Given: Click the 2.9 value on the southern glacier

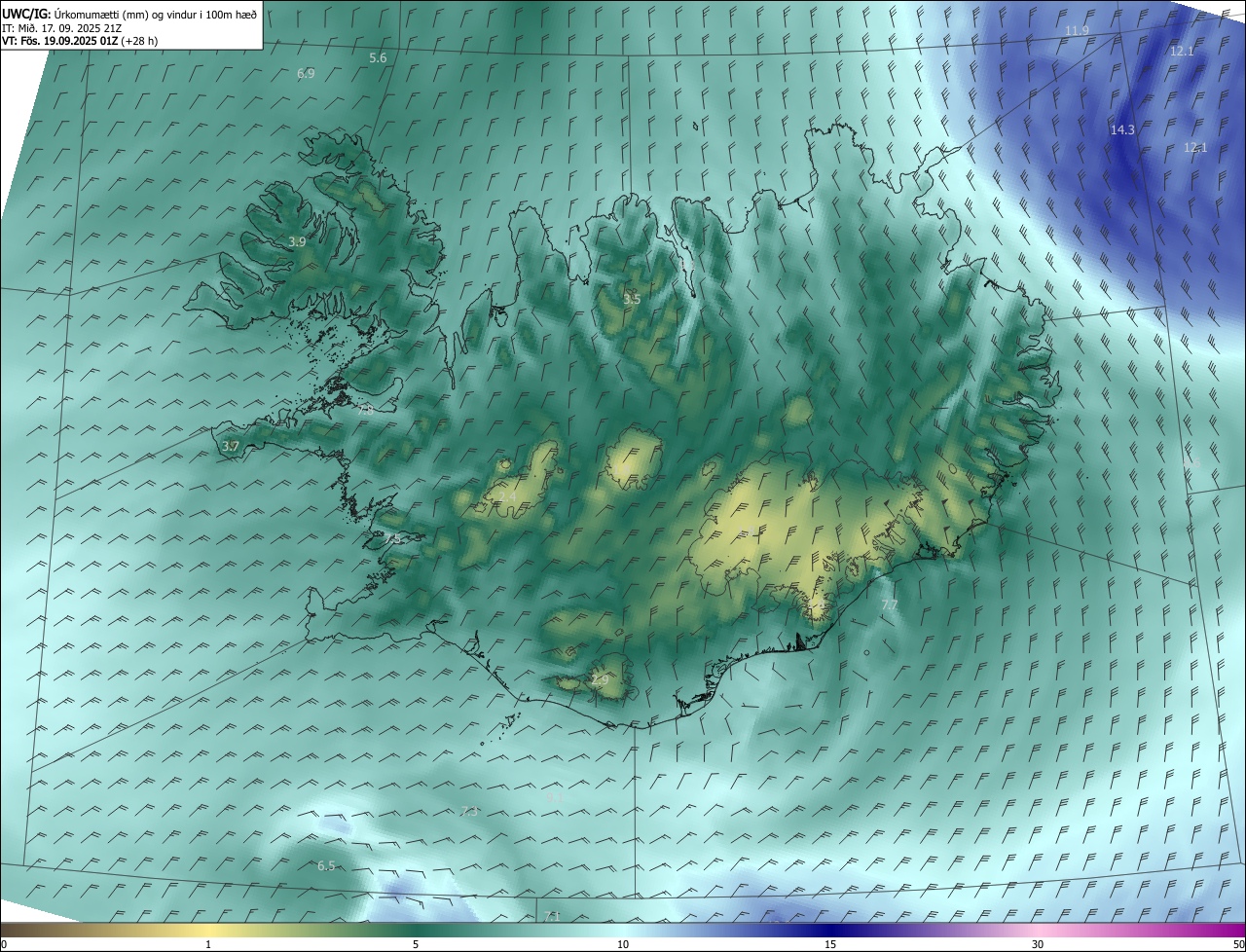Looking at the screenshot, I should tap(600, 679).
